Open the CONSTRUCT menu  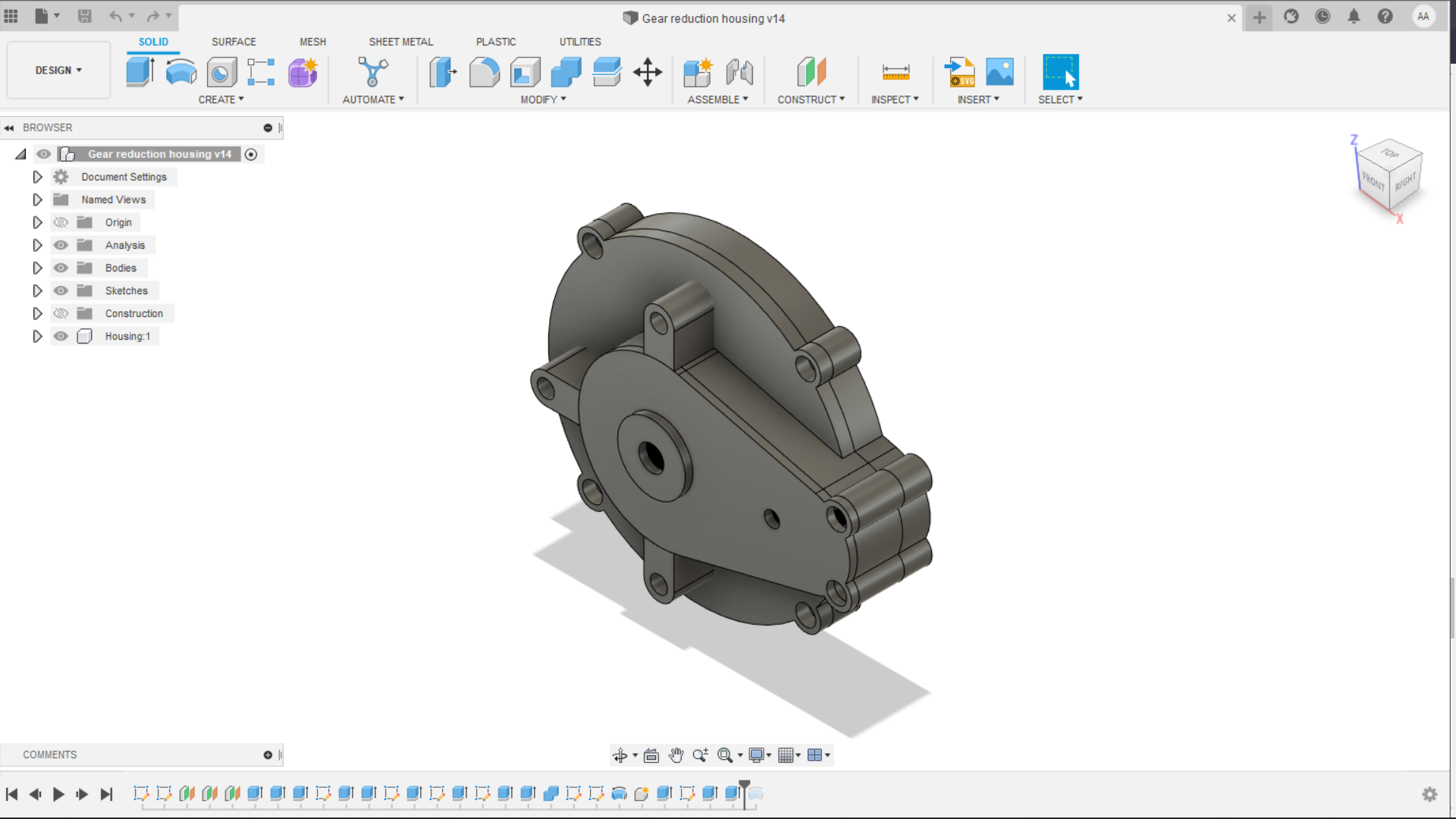pos(811,99)
